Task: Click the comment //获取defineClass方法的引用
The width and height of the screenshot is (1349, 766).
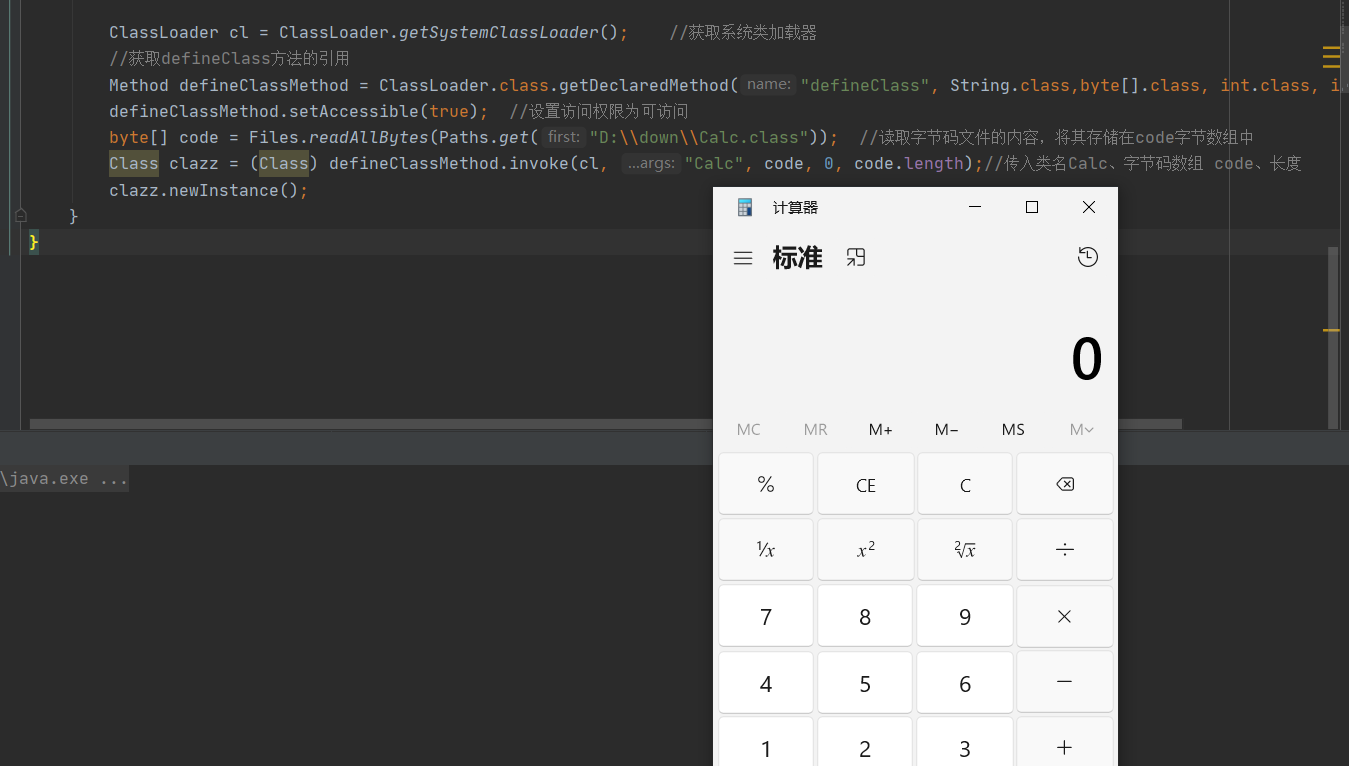Action: click(x=229, y=59)
